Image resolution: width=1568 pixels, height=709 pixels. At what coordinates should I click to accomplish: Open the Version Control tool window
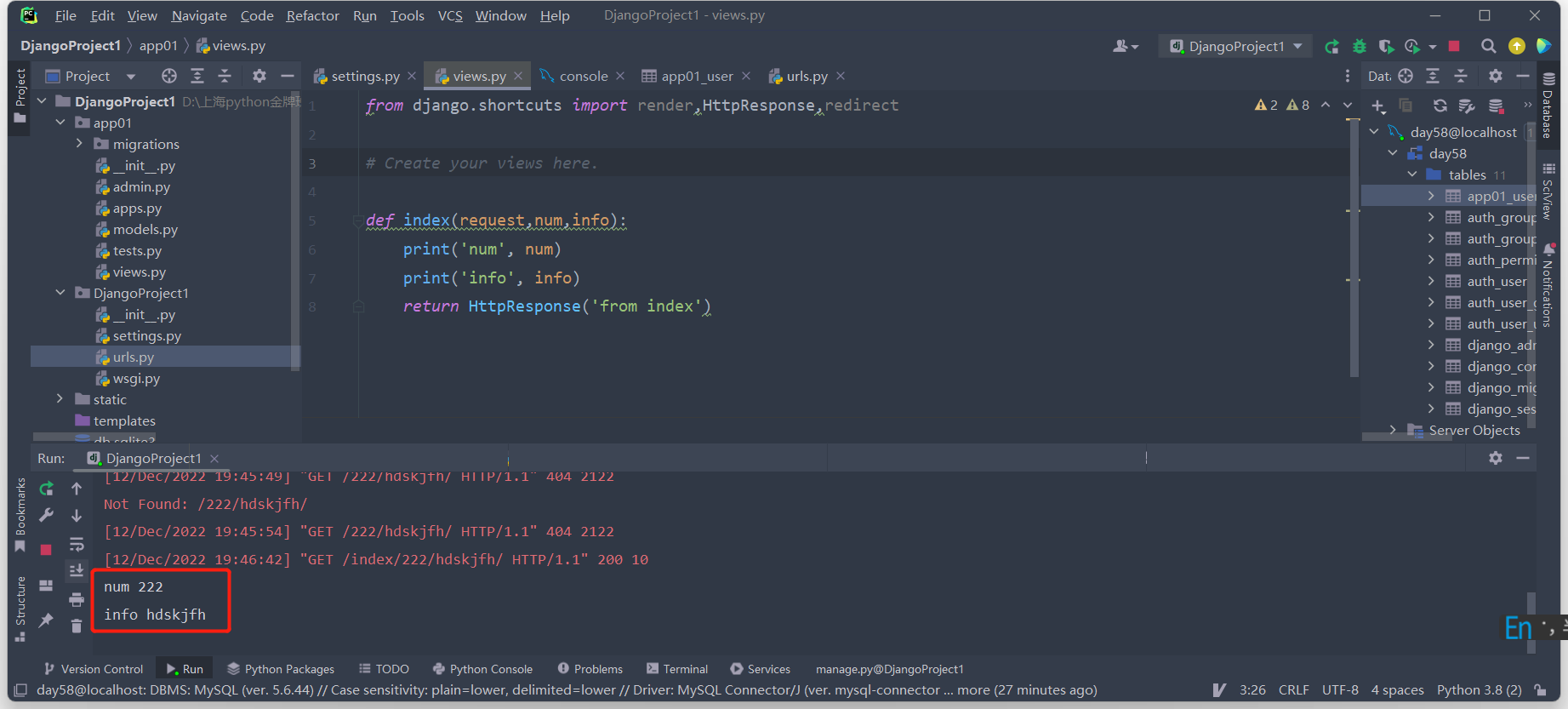point(94,669)
